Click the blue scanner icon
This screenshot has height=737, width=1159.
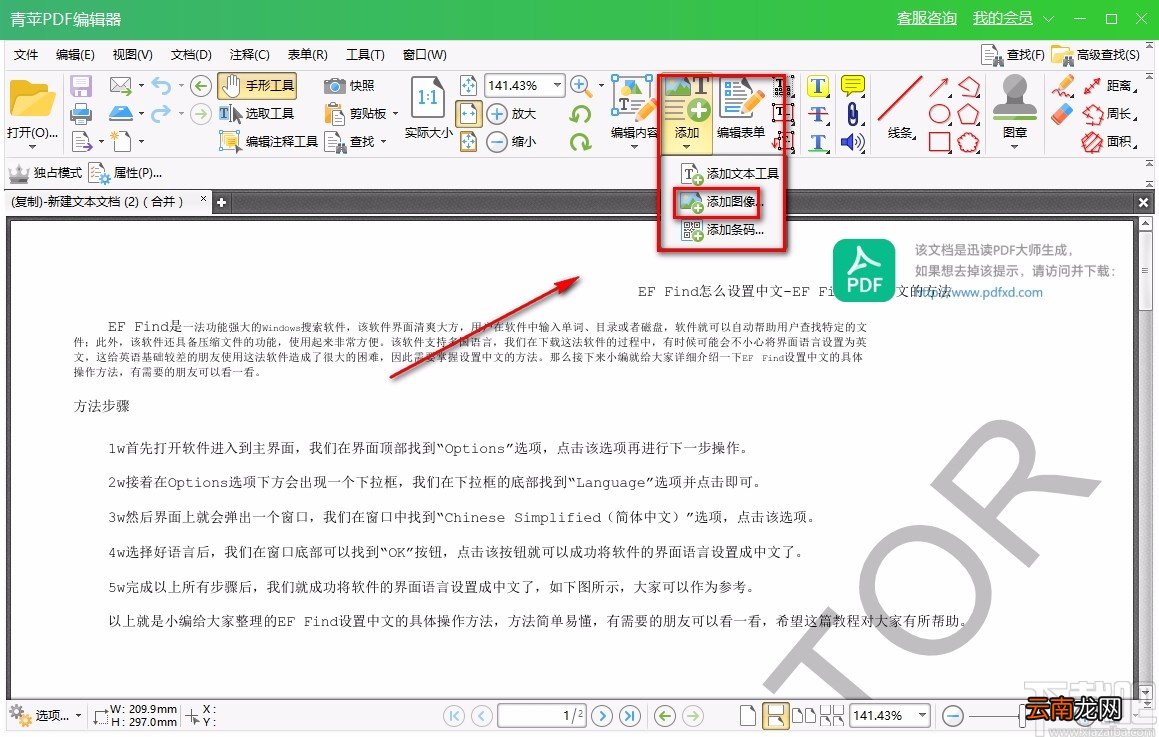pyautogui.click(x=120, y=113)
